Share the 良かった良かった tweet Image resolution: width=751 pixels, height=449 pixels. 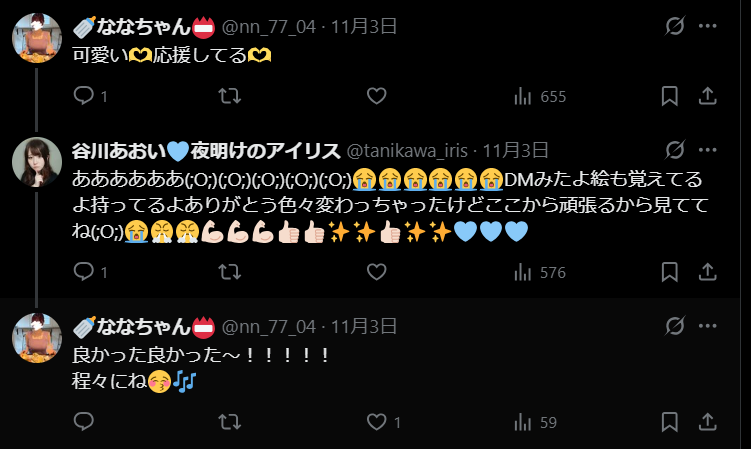(707, 422)
